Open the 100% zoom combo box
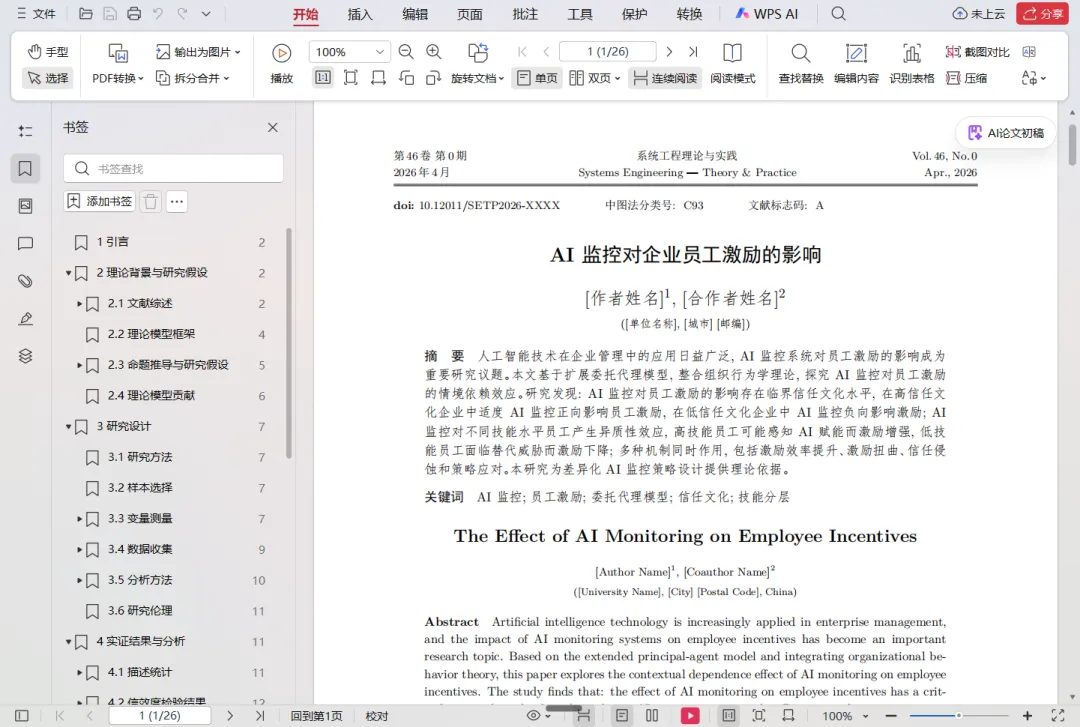 (x=349, y=52)
